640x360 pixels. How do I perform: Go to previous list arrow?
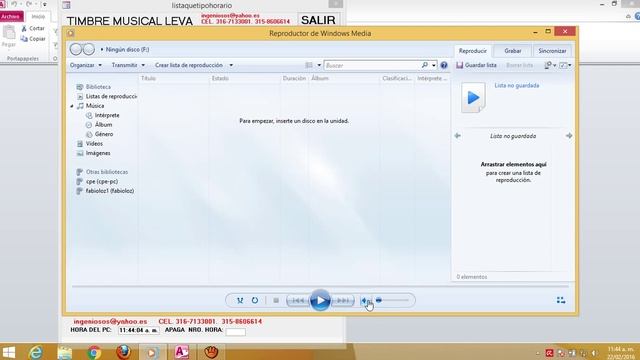458,136
